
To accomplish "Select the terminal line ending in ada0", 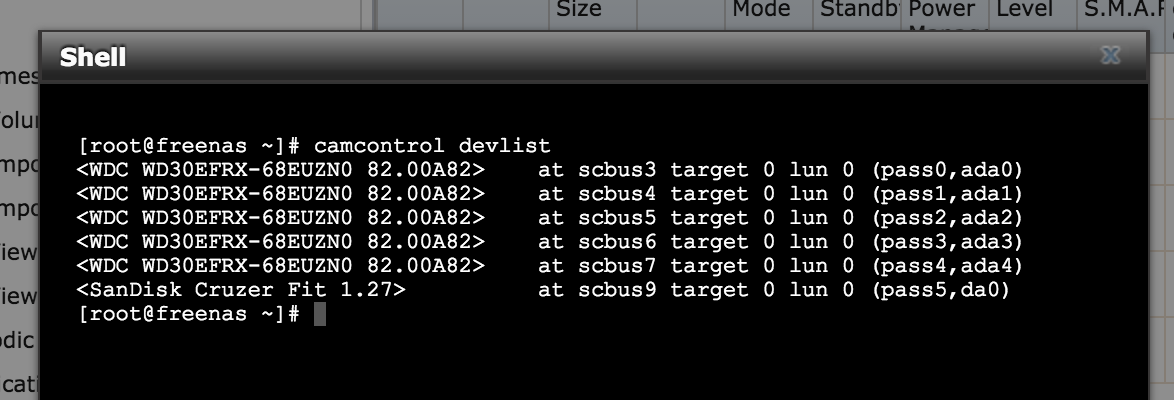I will [550, 170].
